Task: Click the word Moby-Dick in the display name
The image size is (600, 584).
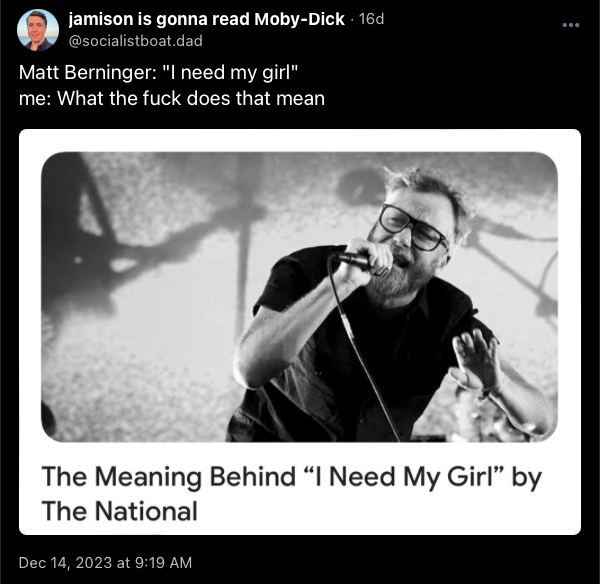Action: pos(300,19)
